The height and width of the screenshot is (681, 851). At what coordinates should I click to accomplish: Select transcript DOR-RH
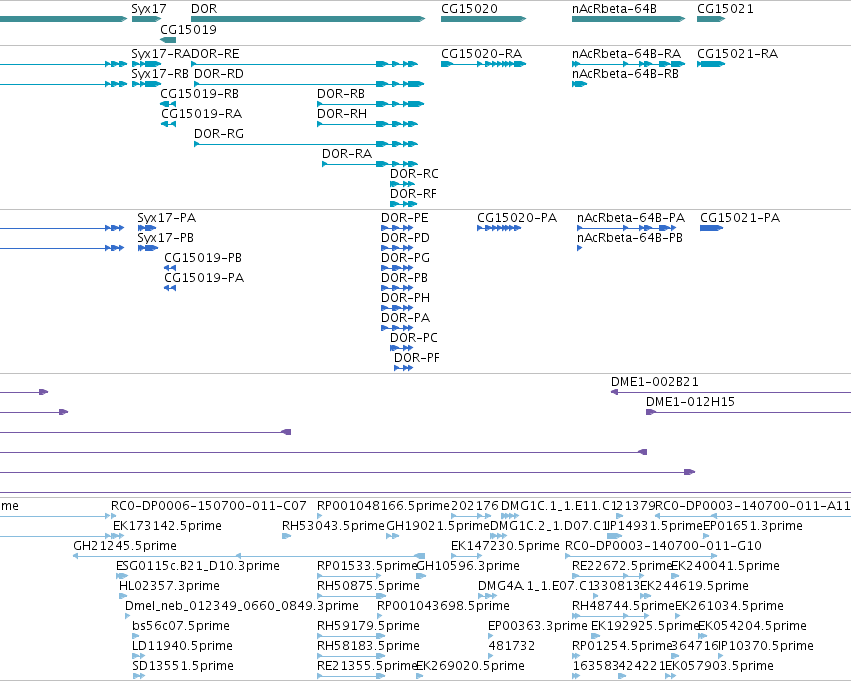pos(367,124)
